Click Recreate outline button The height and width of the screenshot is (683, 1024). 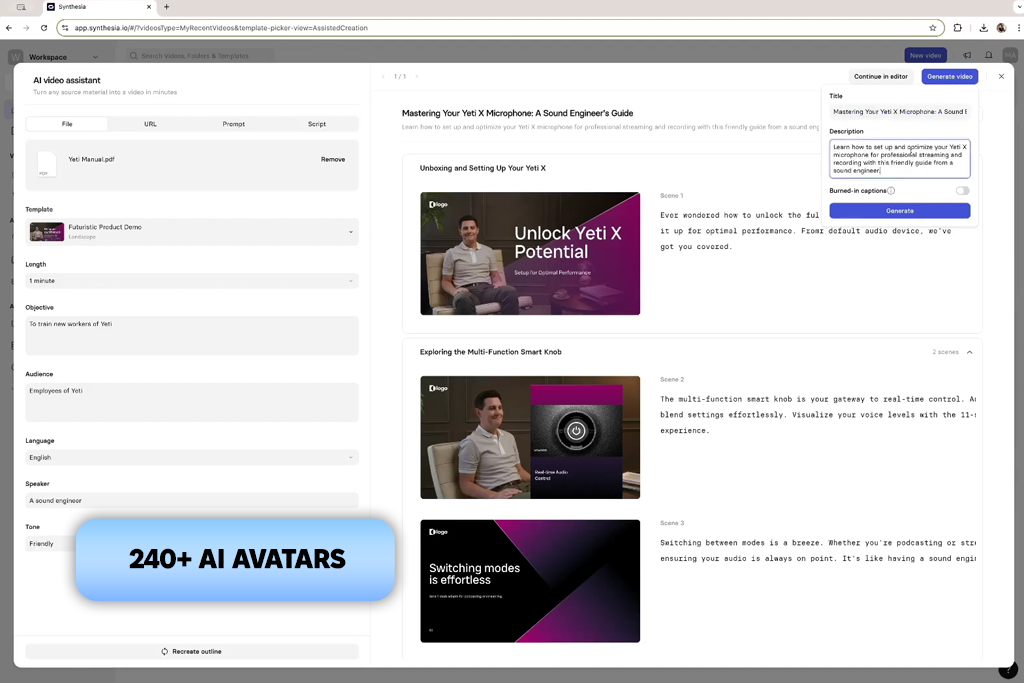[x=192, y=652]
